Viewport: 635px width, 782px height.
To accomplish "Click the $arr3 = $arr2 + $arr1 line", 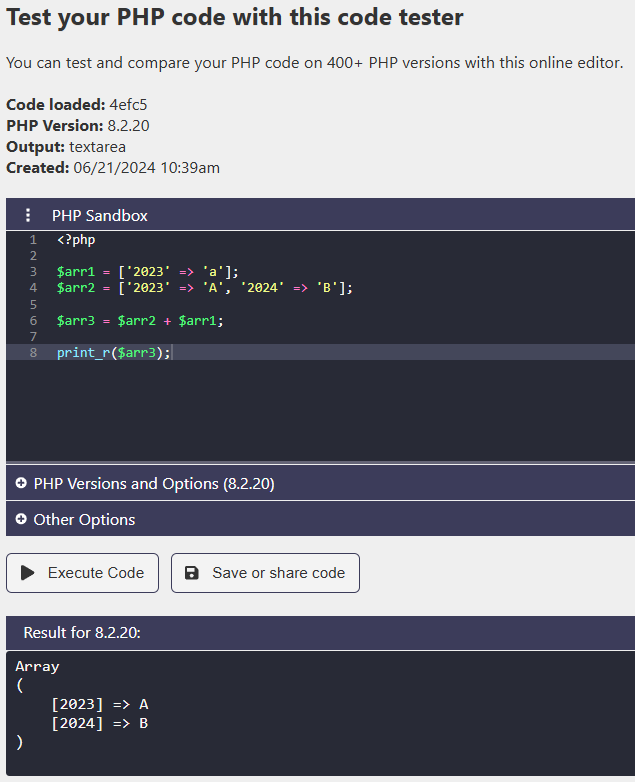I will (140, 321).
